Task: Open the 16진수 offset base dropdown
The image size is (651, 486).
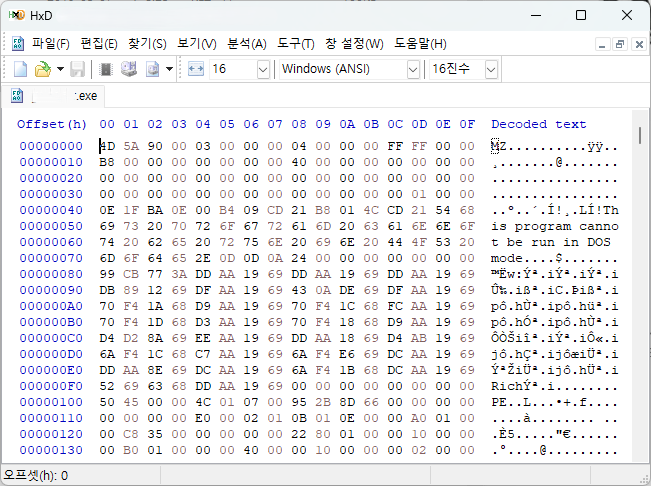Action: click(x=491, y=69)
